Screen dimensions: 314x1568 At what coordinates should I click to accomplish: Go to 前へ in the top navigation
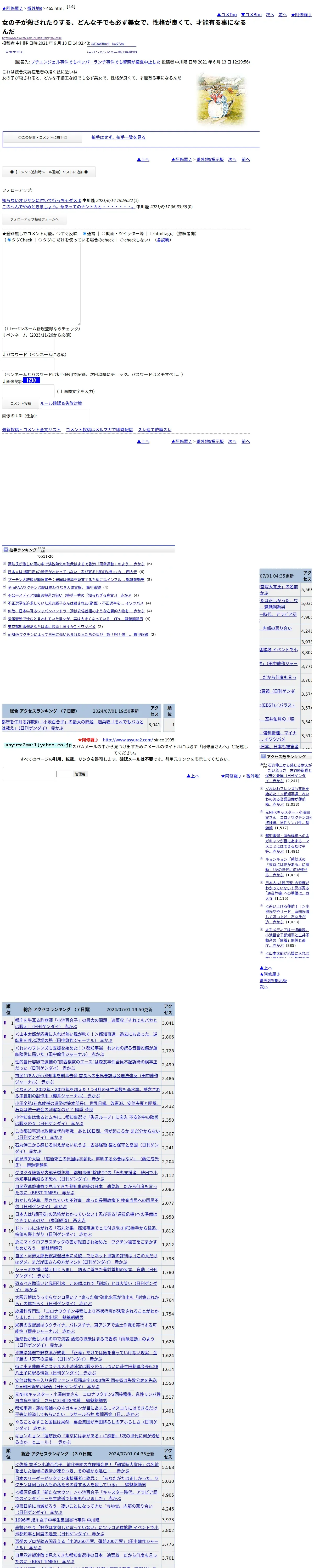[282, 15]
